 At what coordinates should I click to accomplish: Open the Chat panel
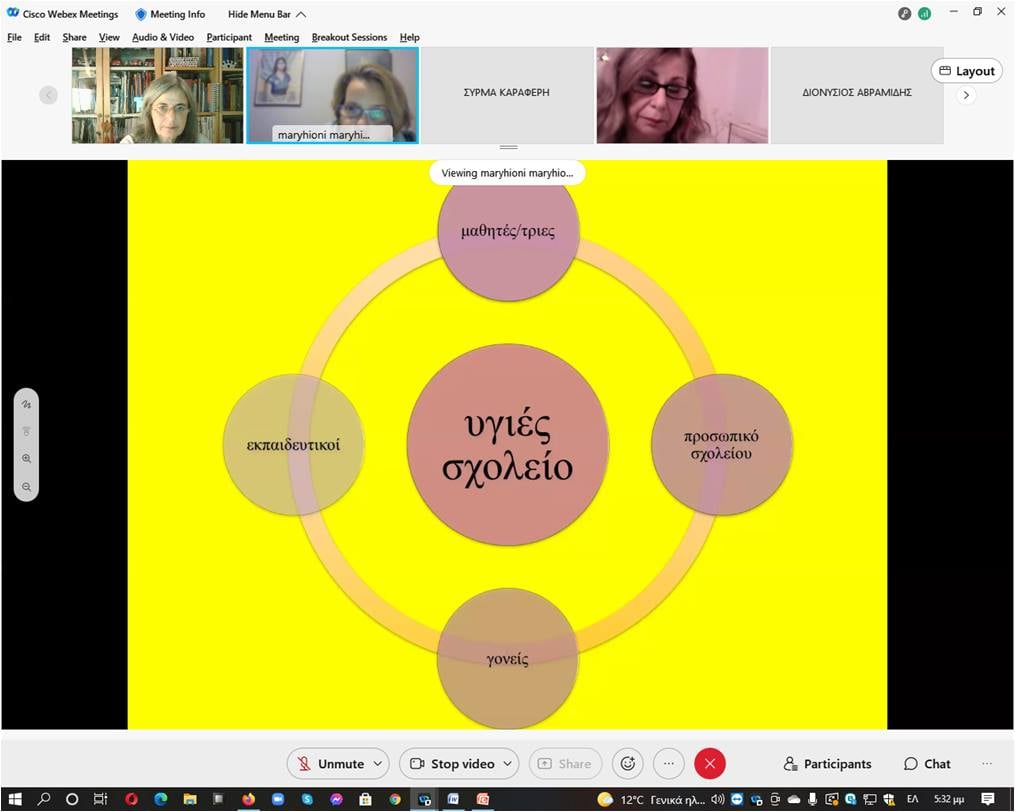click(927, 764)
